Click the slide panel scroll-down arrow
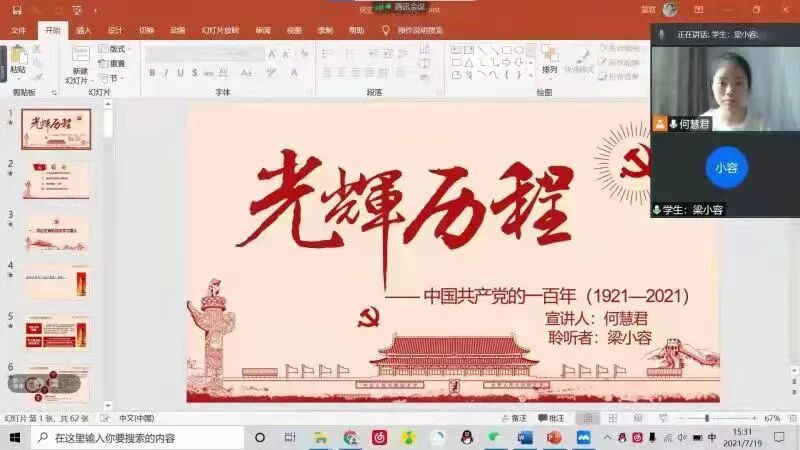The width and height of the screenshot is (800, 450). [x=108, y=406]
